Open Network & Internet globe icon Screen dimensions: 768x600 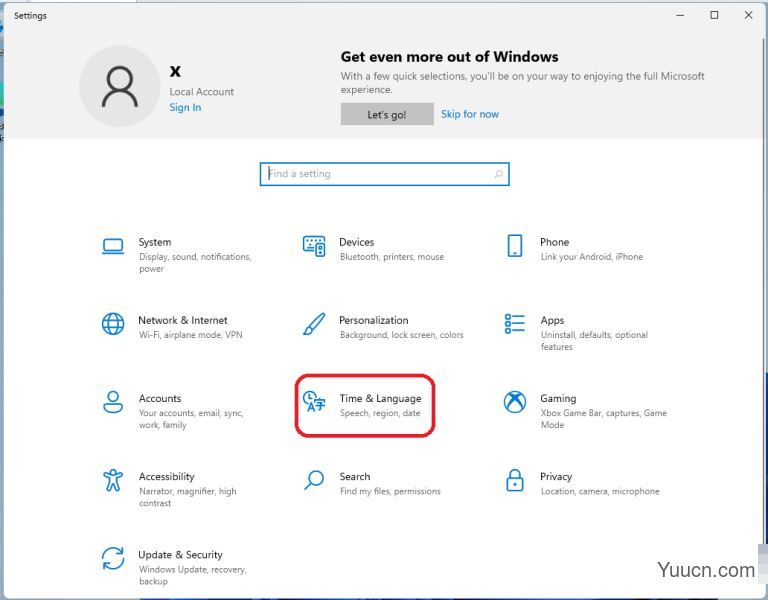pyautogui.click(x=113, y=324)
